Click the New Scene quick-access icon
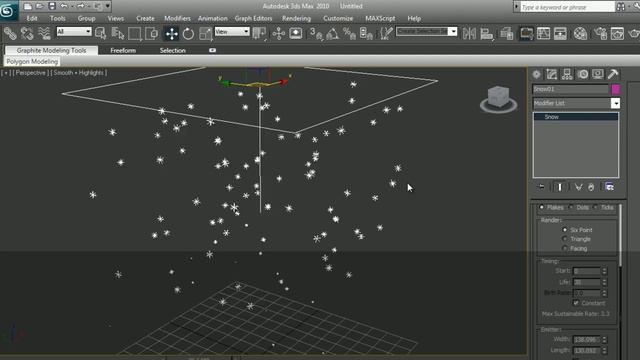 (x=28, y=6)
